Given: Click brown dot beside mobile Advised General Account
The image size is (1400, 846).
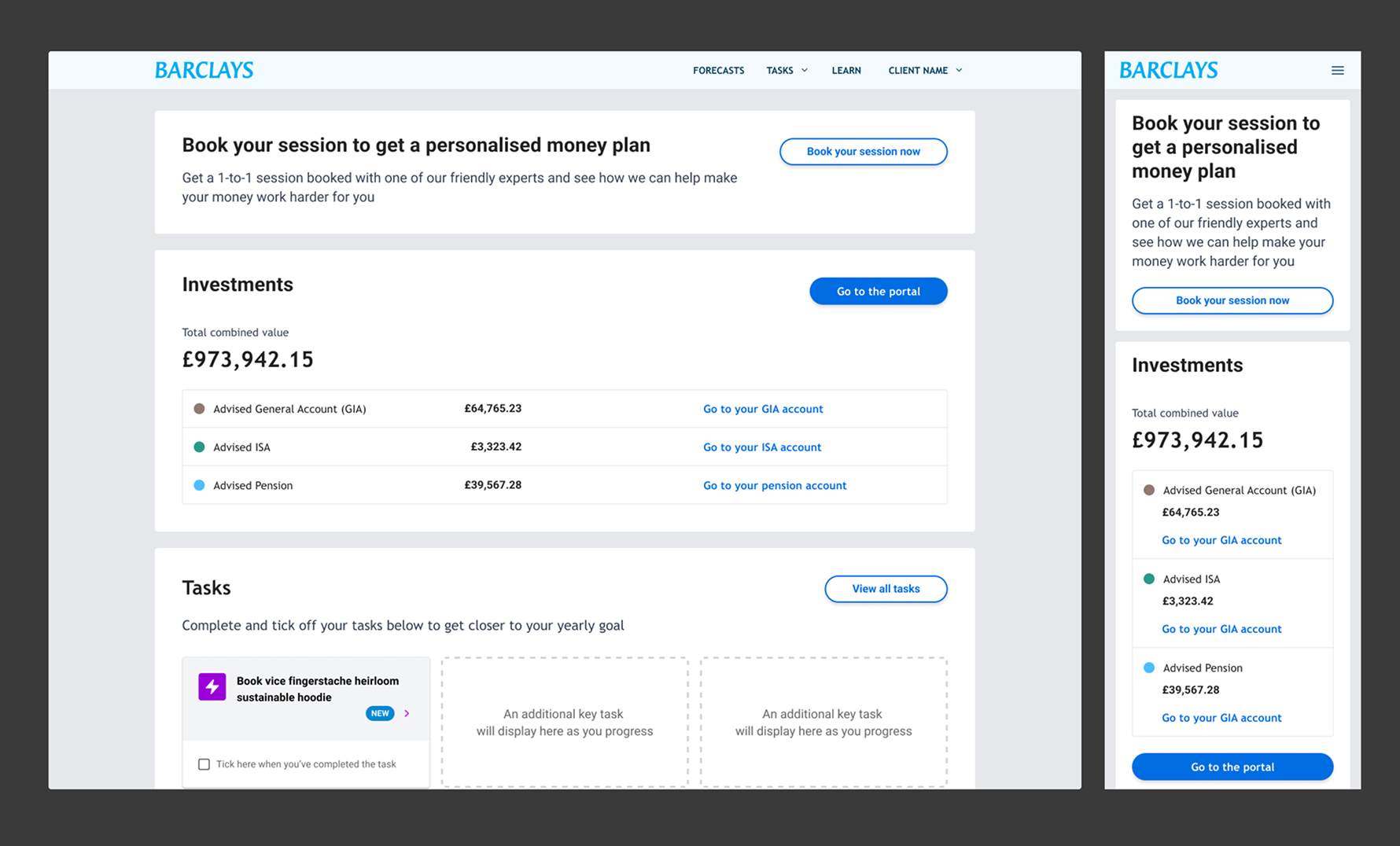Looking at the screenshot, I should point(1148,490).
